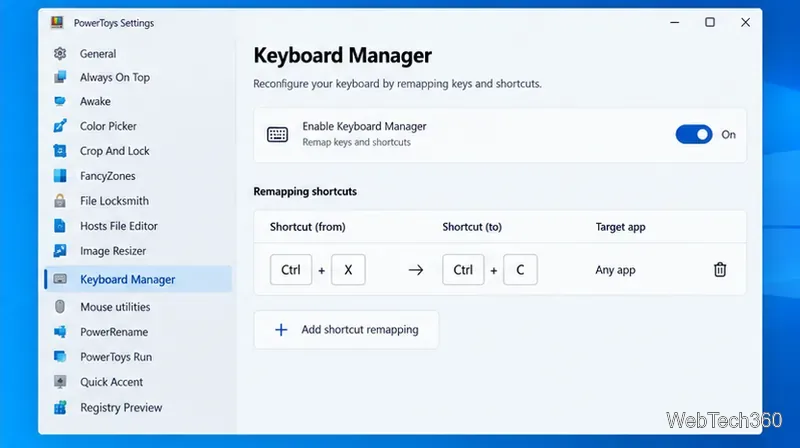Click the Mouse utilities icon
The image size is (800, 448).
[60, 307]
